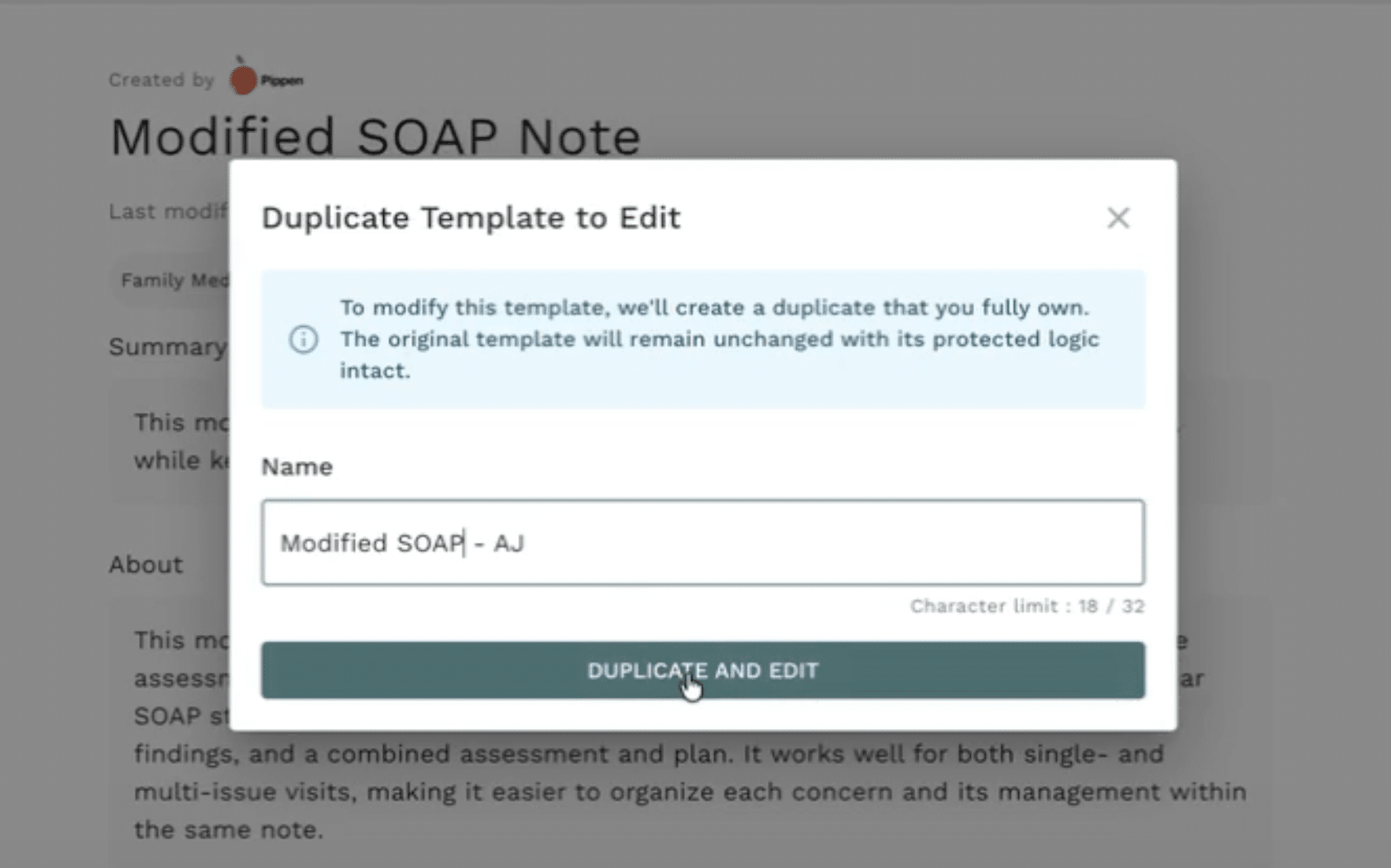1391x868 pixels.
Task: Click the Summary text beginning 'This mo'
Action: (x=181, y=423)
